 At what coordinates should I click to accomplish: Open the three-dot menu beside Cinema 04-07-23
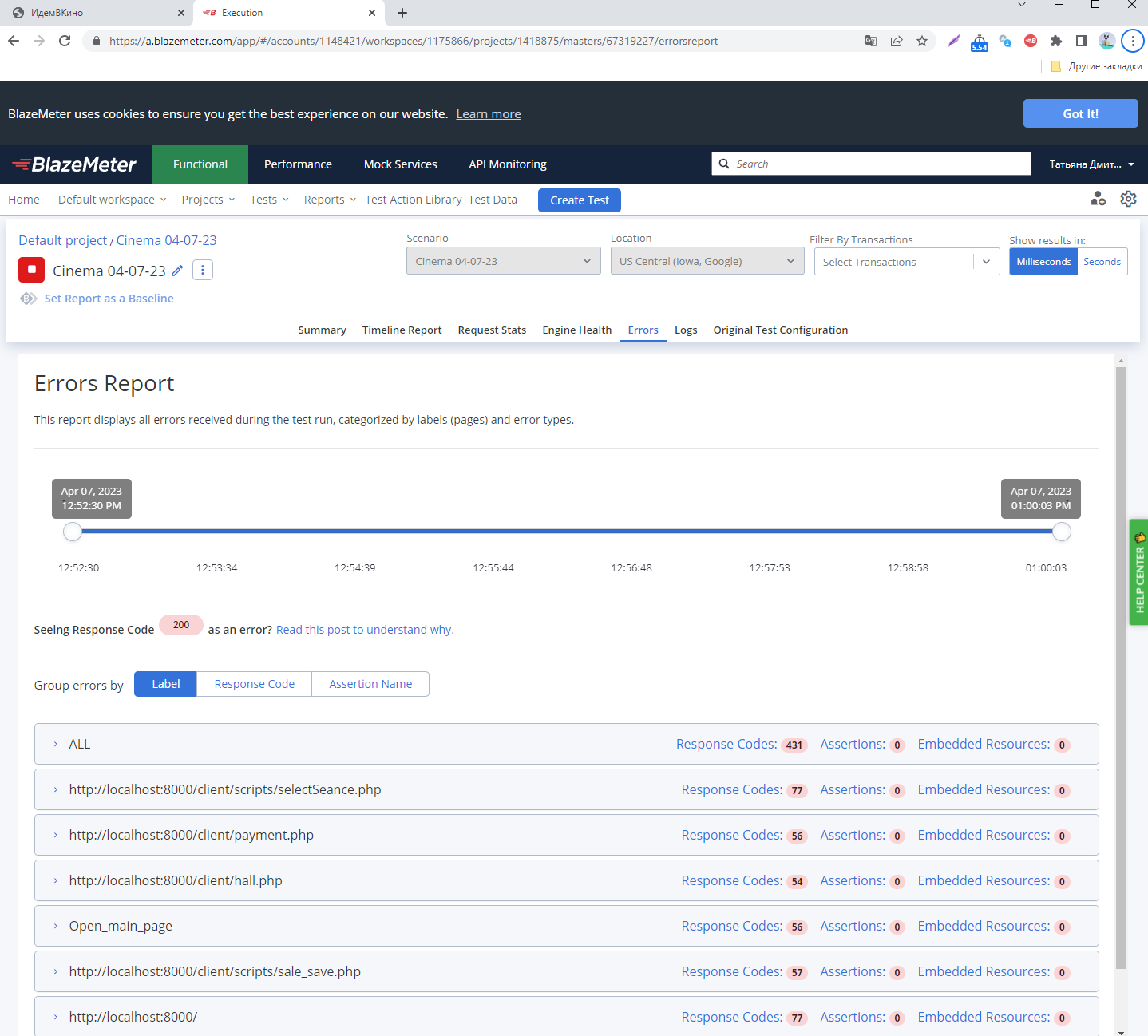[202, 270]
